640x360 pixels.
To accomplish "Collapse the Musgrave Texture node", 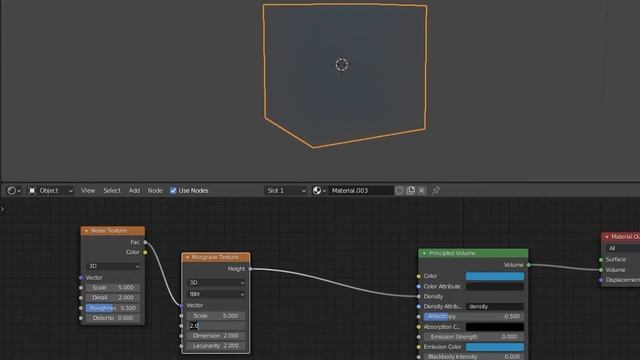I will [187, 258].
